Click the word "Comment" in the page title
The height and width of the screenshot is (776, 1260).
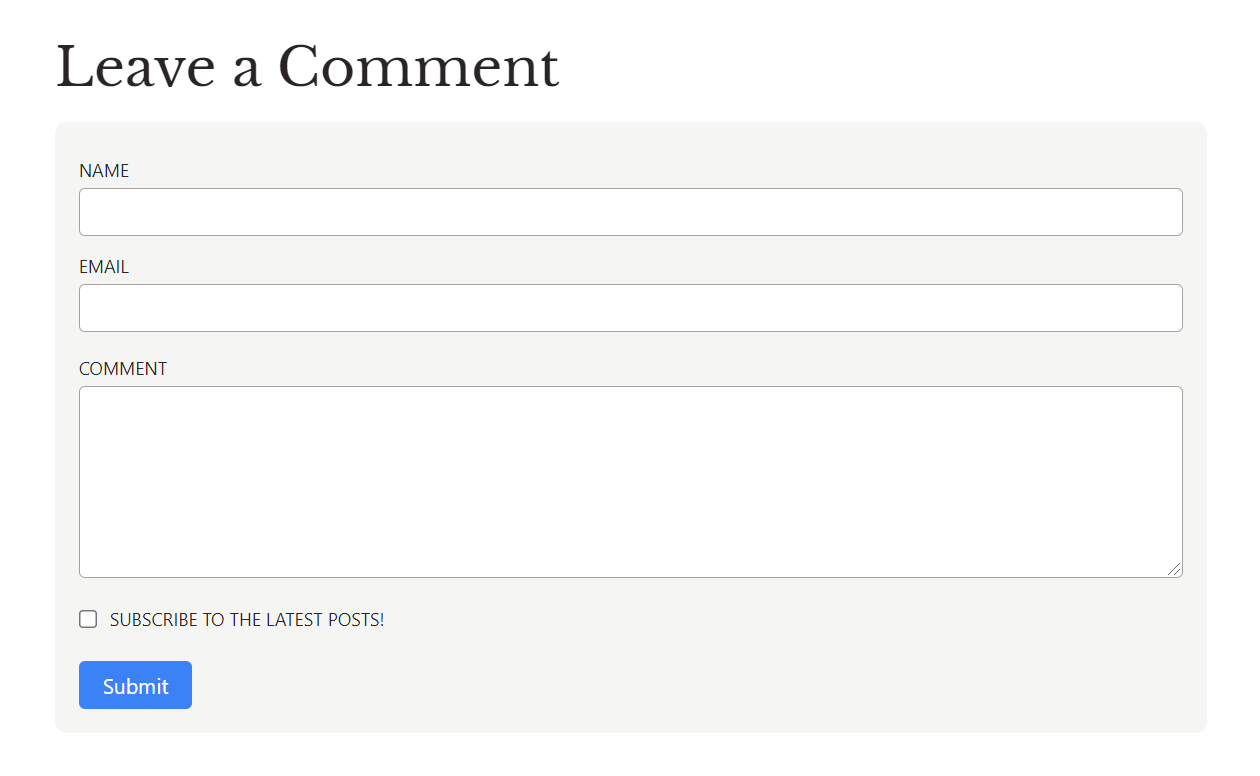[418, 68]
